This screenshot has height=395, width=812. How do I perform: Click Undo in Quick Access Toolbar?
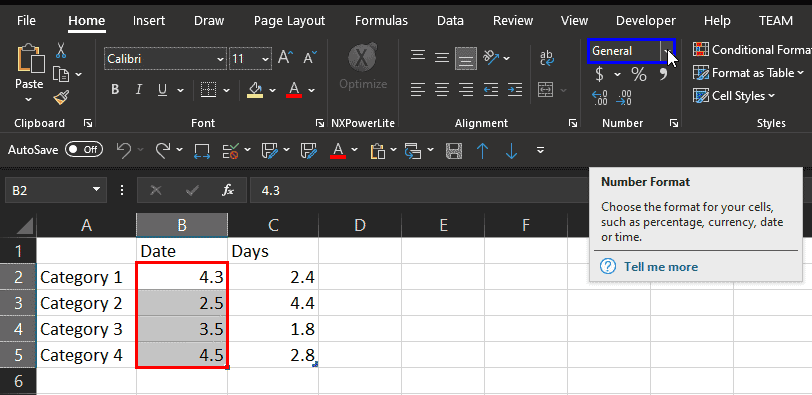point(124,150)
